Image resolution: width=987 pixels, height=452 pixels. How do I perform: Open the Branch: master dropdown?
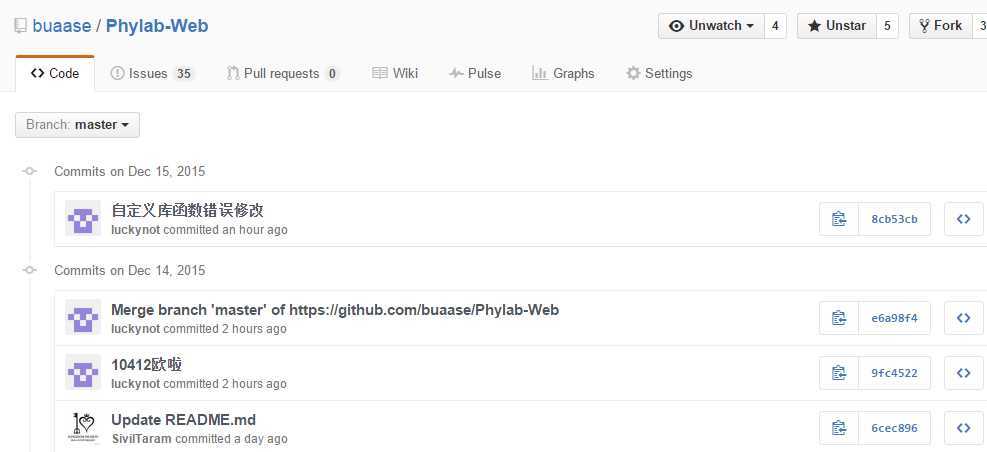coord(77,125)
